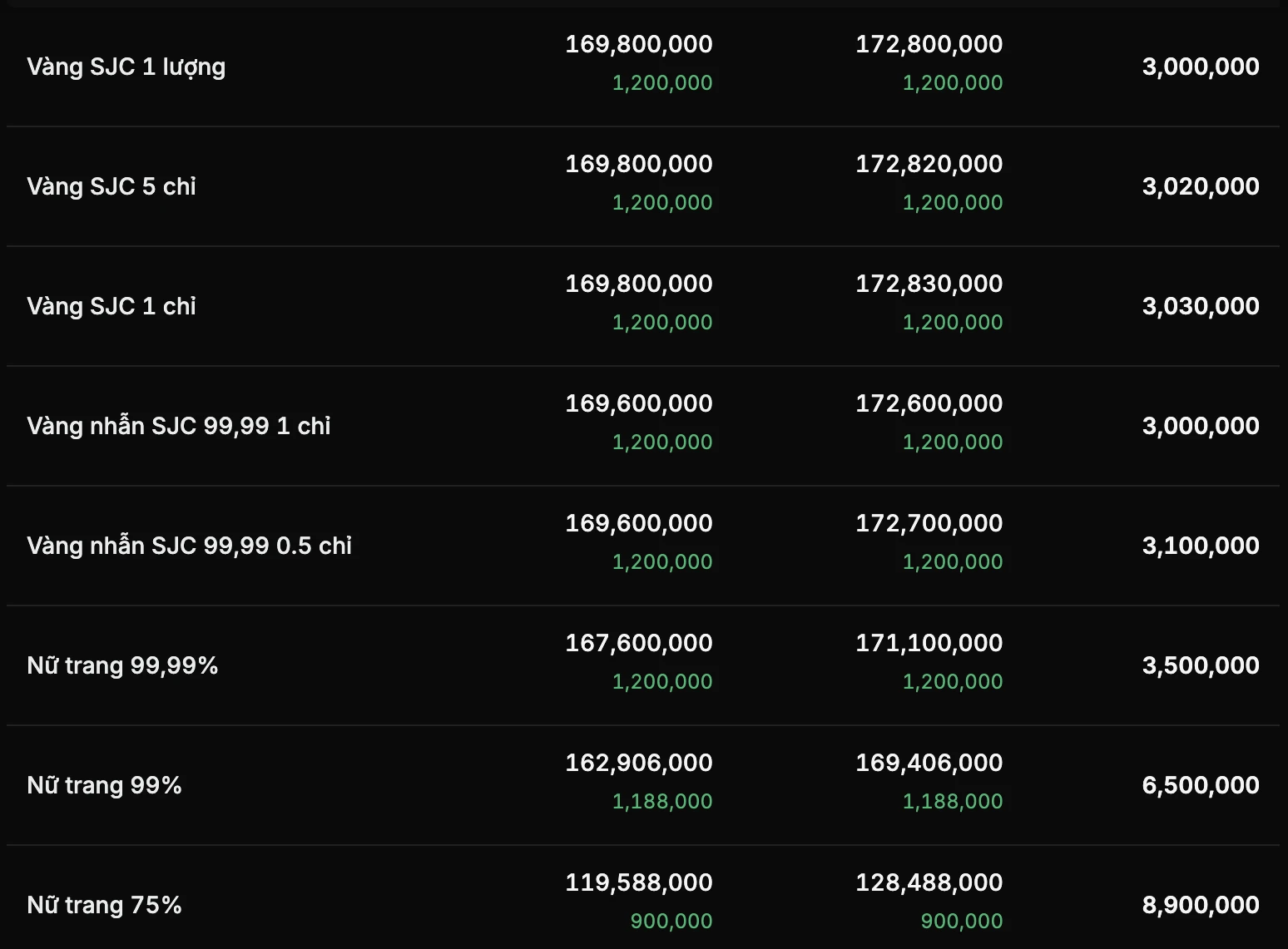The height and width of the screenshot is (949, 1288).
Task: Click the 162,906,000 buy price
Action: (638, 763)
